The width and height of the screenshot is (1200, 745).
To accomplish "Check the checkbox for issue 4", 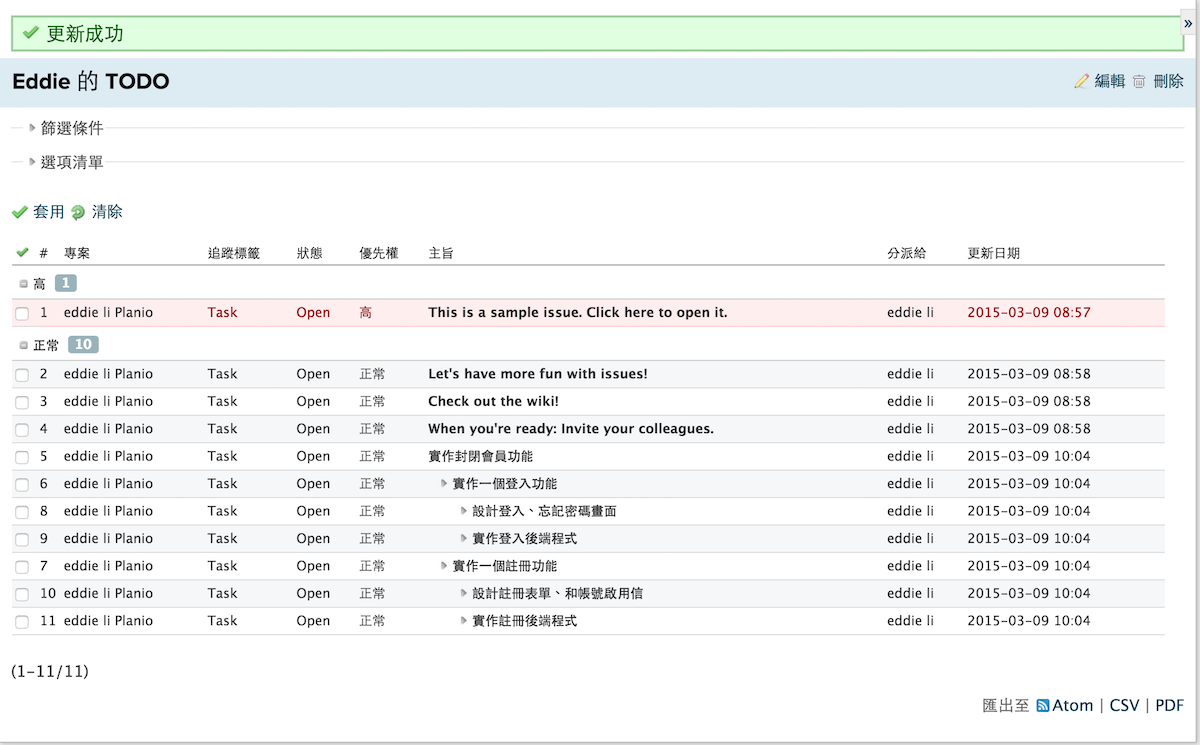I will point(22,429).
